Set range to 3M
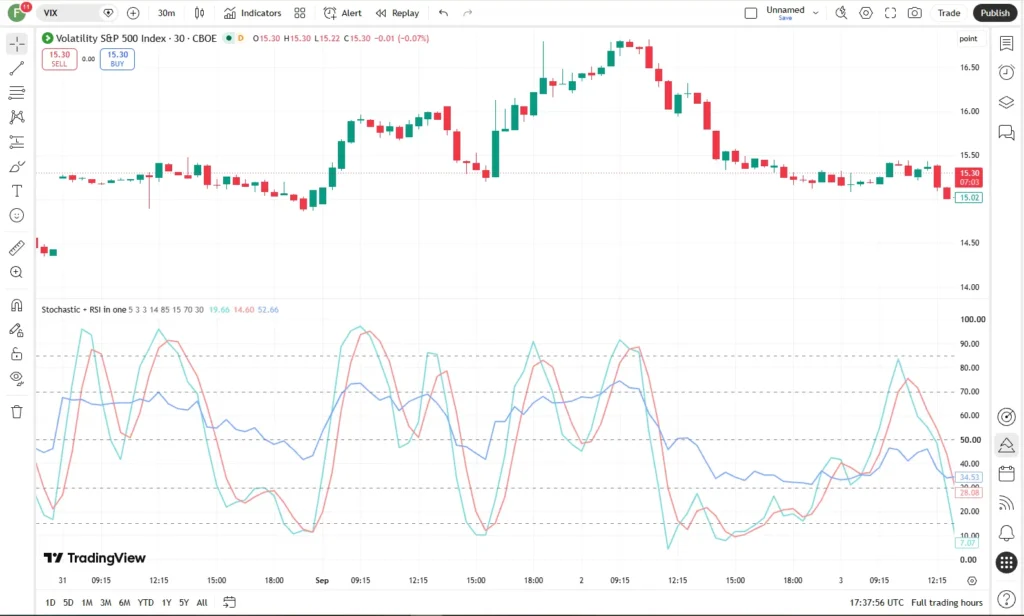 [x=106, y=602]
